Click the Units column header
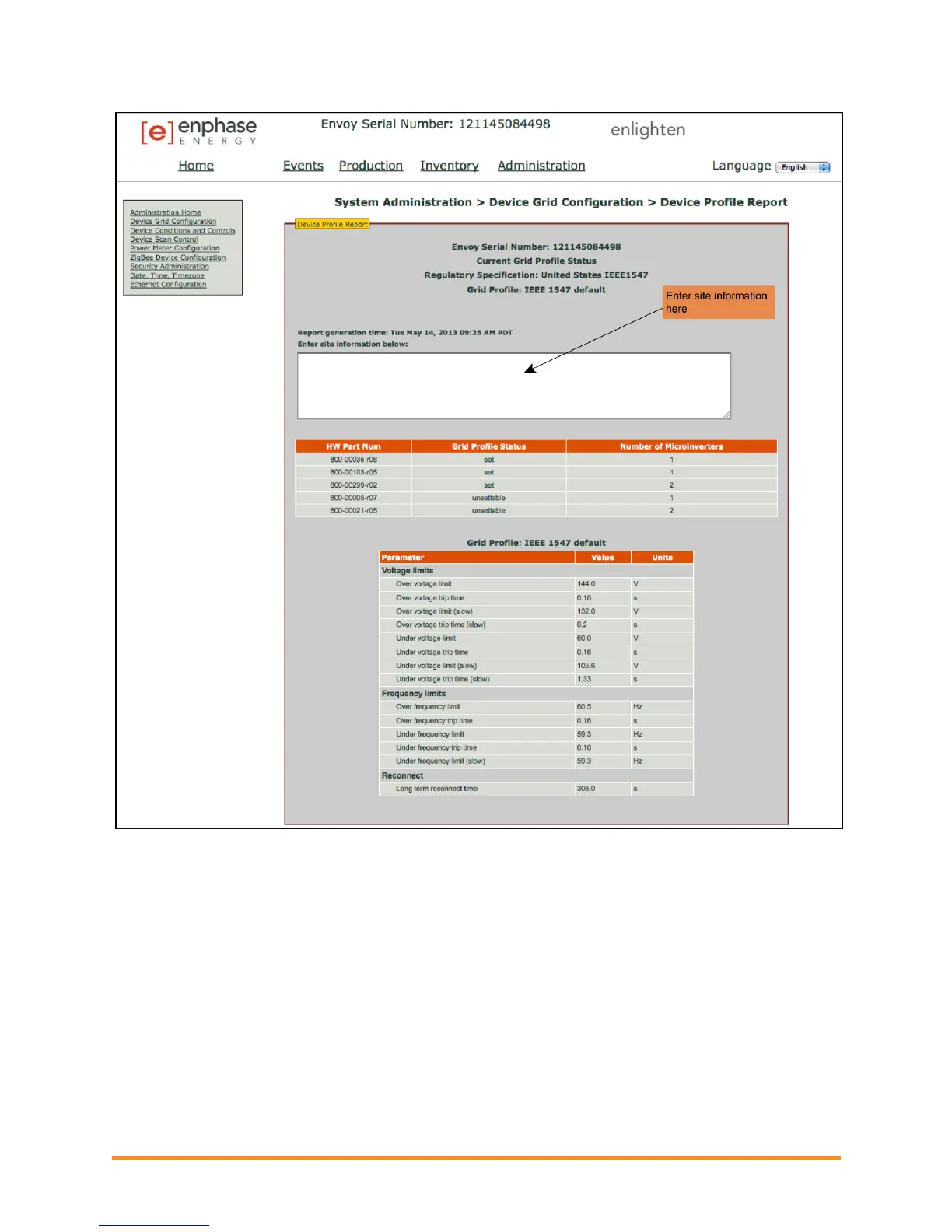The height and width of the screenshot is (1232, 952). [x=662, y=558]
